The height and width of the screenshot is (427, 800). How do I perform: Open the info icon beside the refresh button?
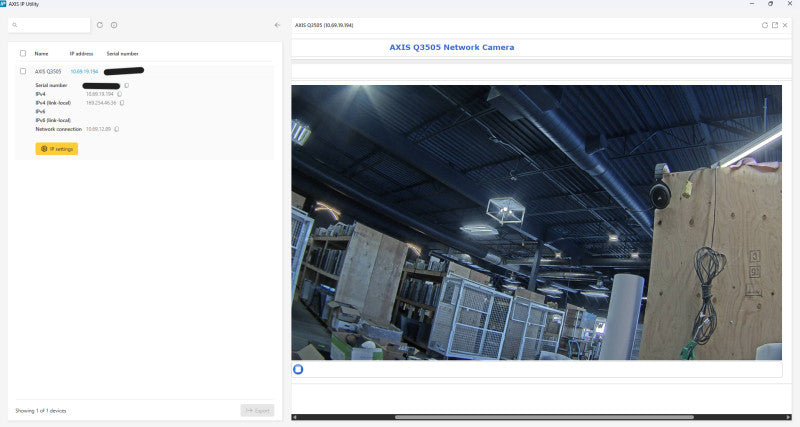pos(114,25)
